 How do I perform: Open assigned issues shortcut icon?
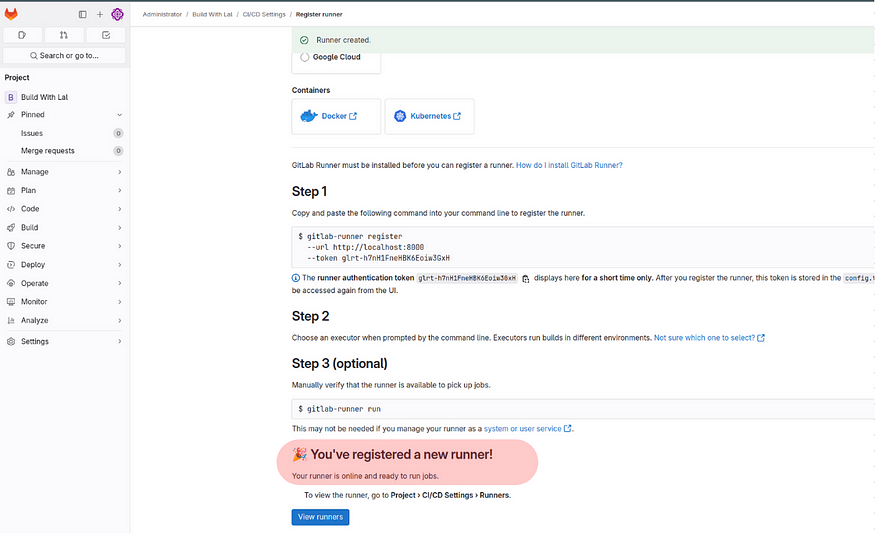click(x=22, y=35)
